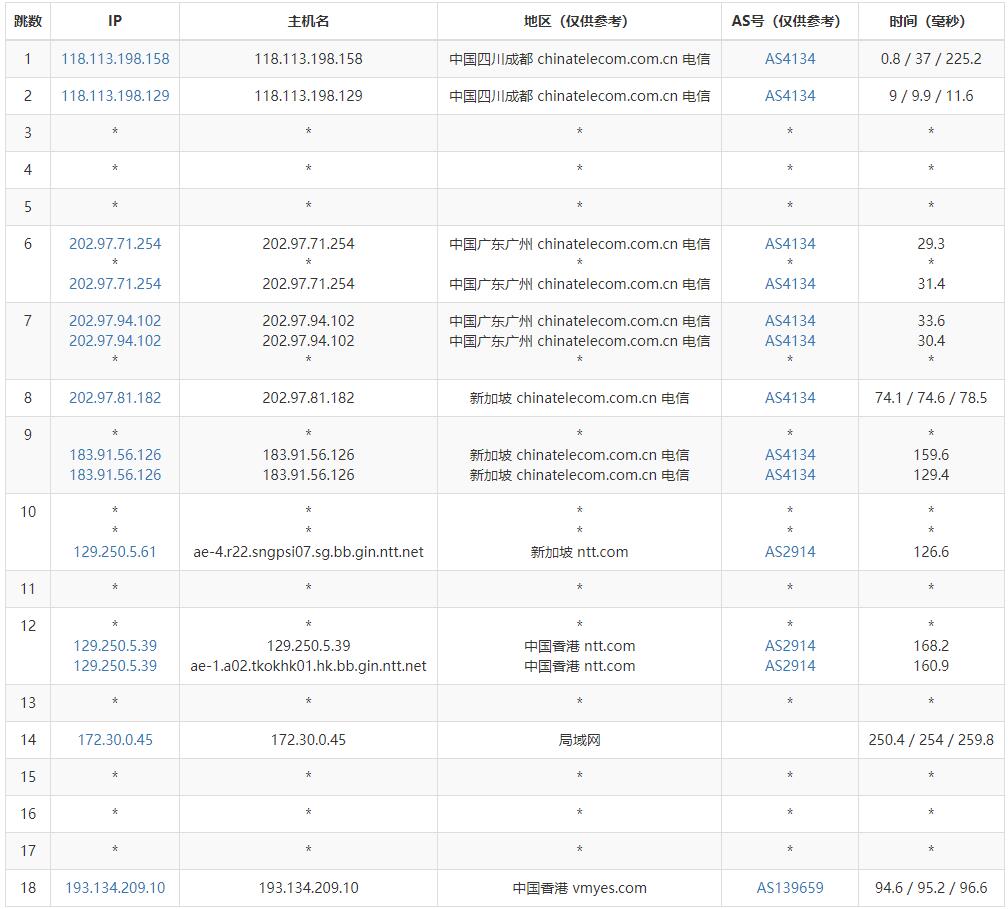The height and width of the screenshot is (909, 1008).
Task: Click the 新加坡 ntt.com region cell
Action: [x=579, y=552]
